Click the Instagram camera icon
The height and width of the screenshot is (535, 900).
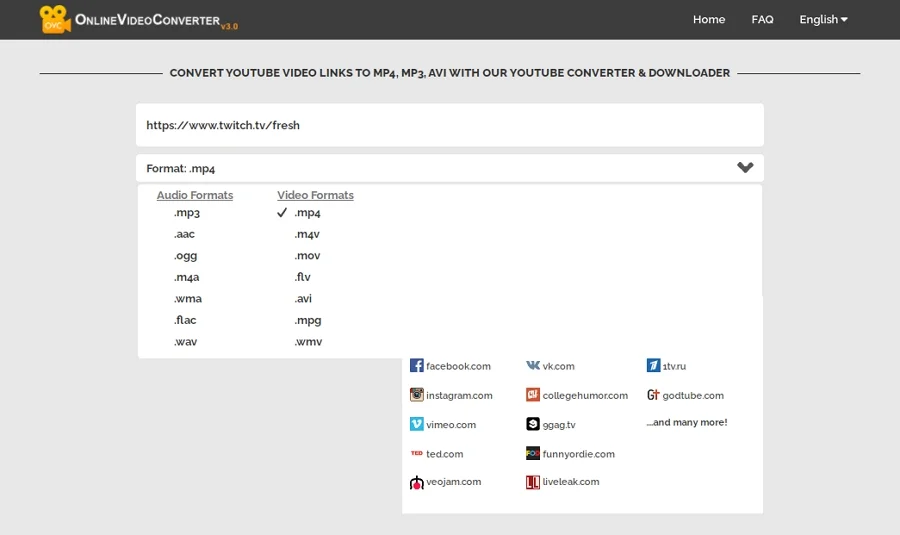417,395
